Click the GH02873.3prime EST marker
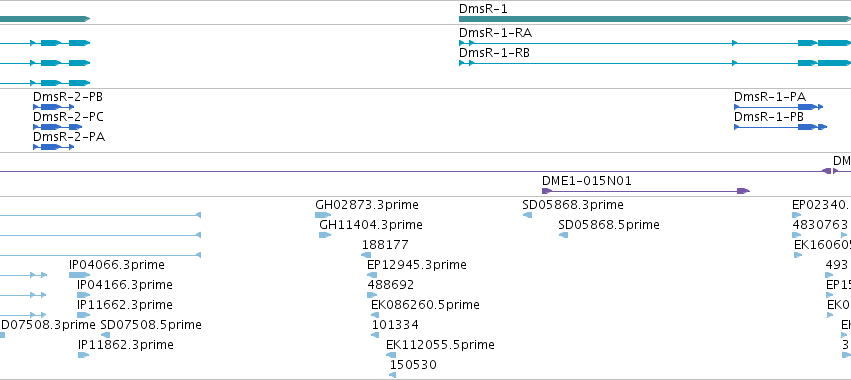851x380 pixels. point(323,215)
